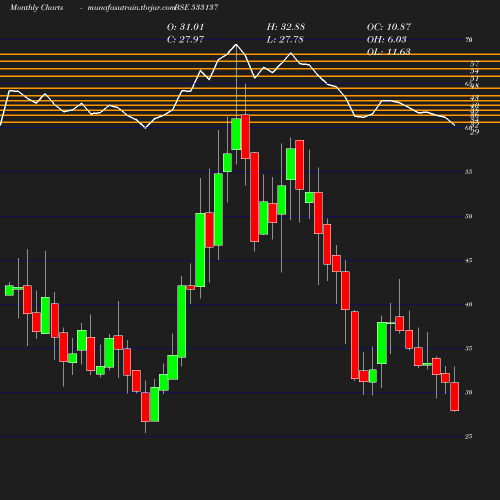Click the first green candle on the left
500x500 pixels.
tap(9, 290)
